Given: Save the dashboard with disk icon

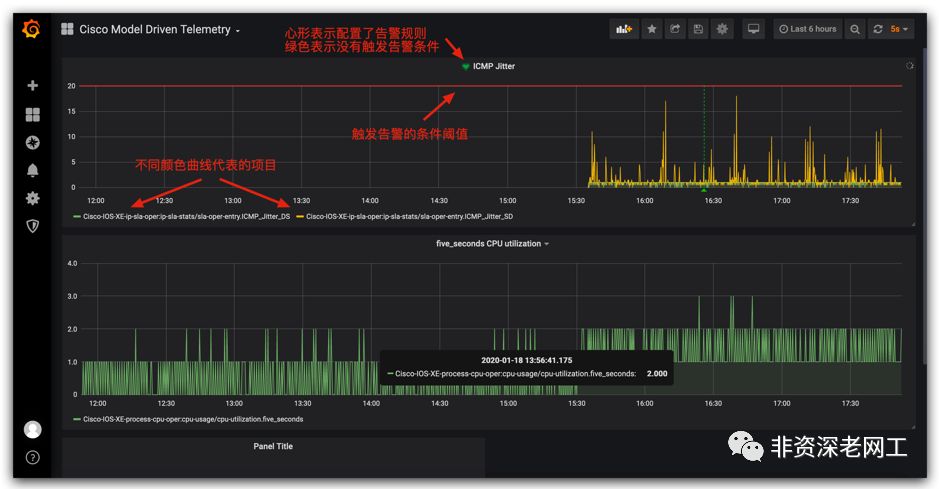Looking at the screenshot, I should click(x=698, y=29).
